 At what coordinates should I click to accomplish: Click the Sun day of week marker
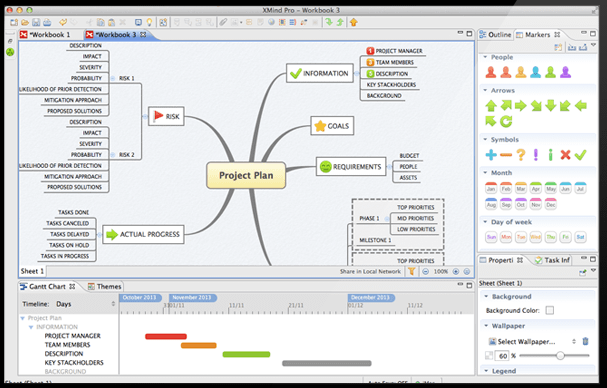[x=491, y=237]
